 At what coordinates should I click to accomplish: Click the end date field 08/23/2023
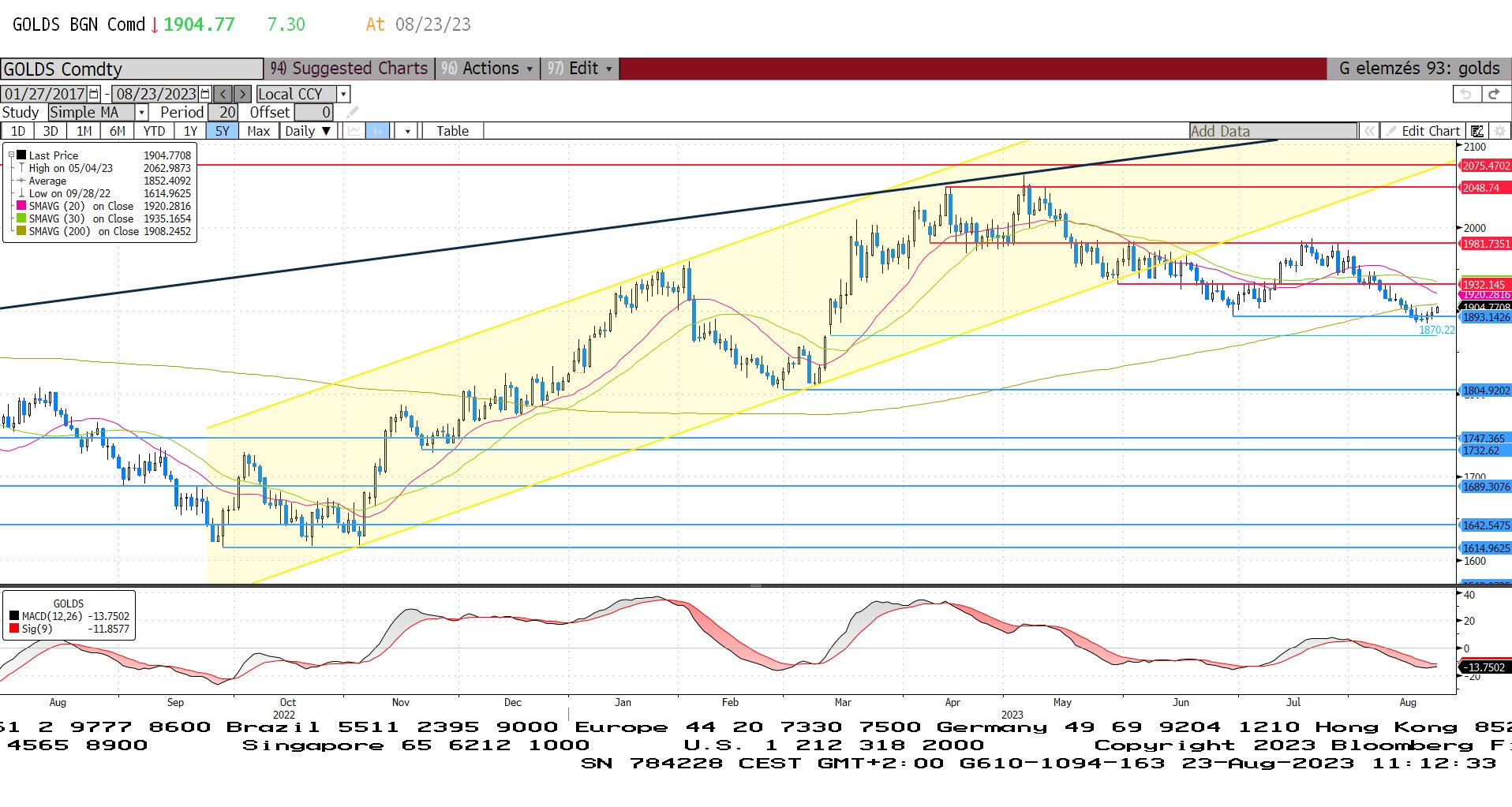click(x=156, y=94)
